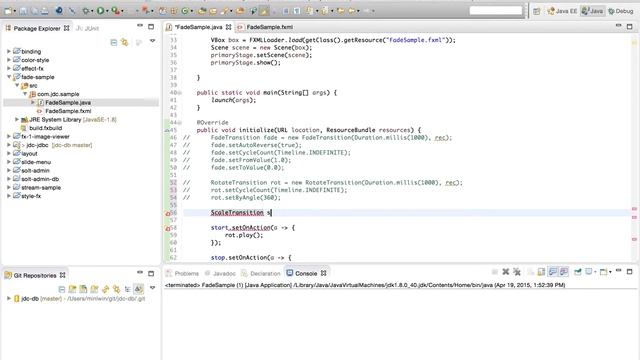Image resolution: width=640 pixels, height=360 pixels.
Task: Open the Declaration tab
Action: (261, 273)
